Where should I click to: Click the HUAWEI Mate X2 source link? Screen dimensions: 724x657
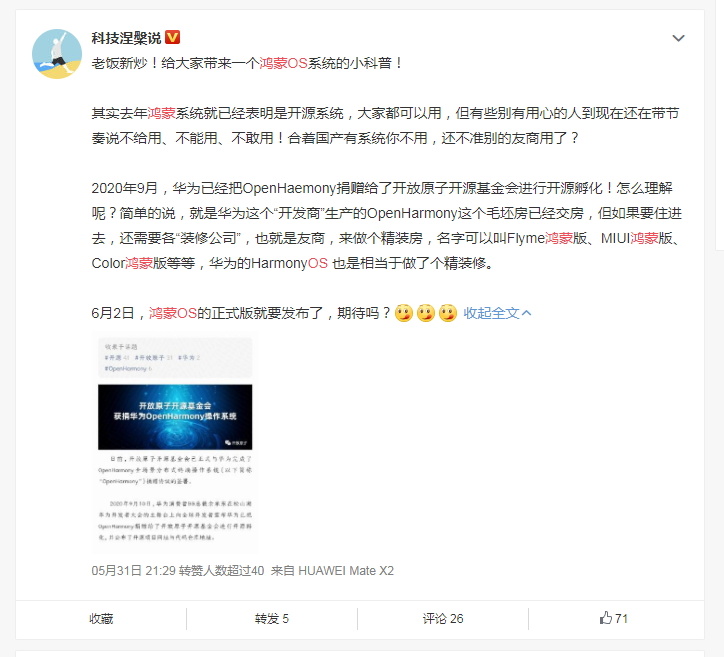click(346, 571)
